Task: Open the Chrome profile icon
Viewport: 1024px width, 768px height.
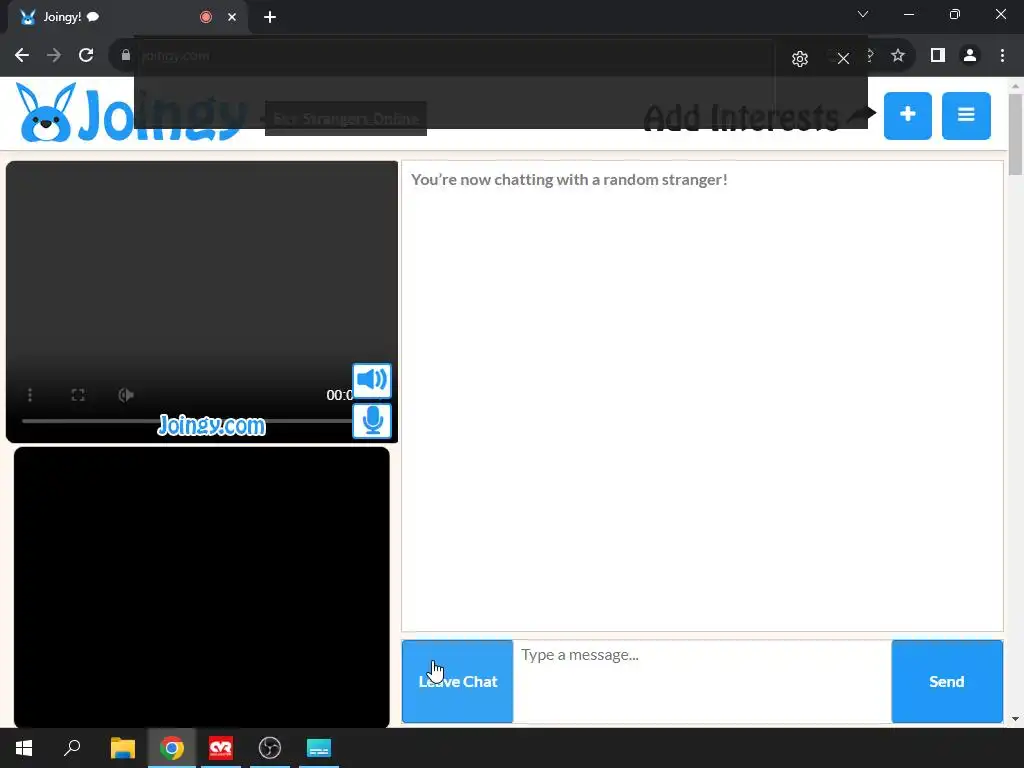Action: click(970, 56)
